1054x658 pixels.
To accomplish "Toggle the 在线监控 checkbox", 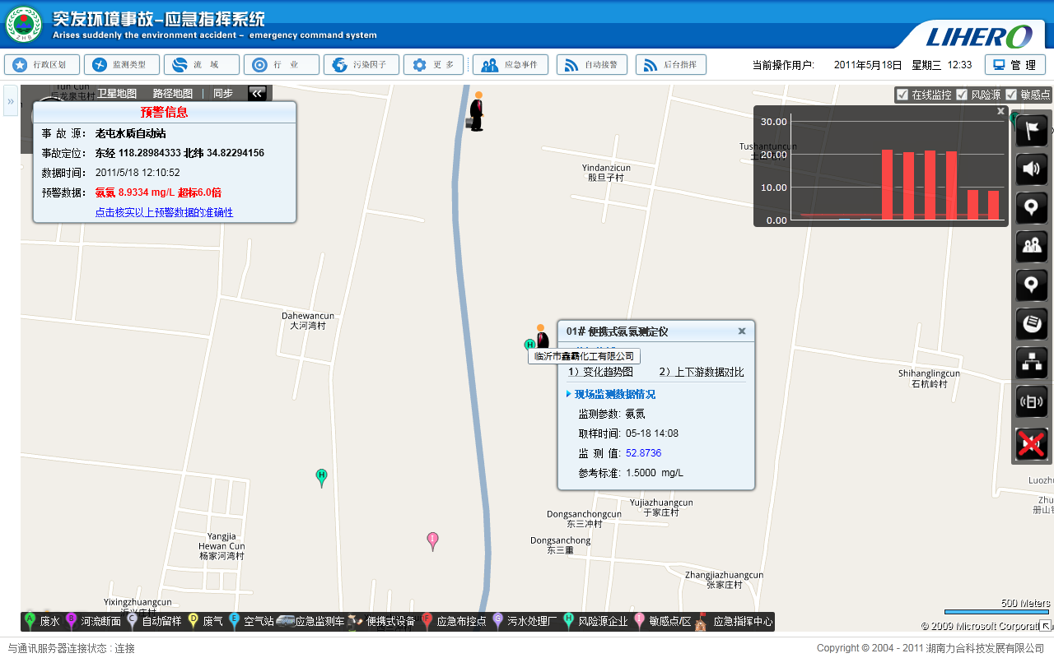I will (x=903, y=95).
